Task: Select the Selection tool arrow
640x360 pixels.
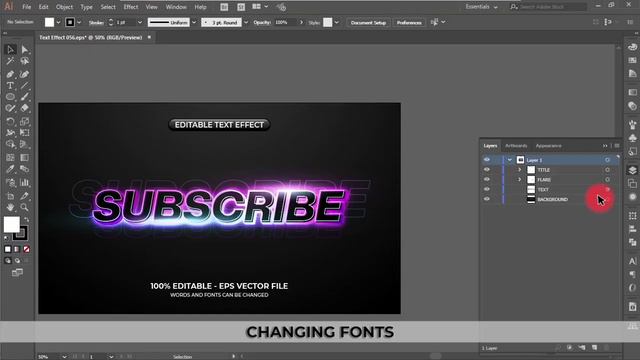Action: (10, 49)
